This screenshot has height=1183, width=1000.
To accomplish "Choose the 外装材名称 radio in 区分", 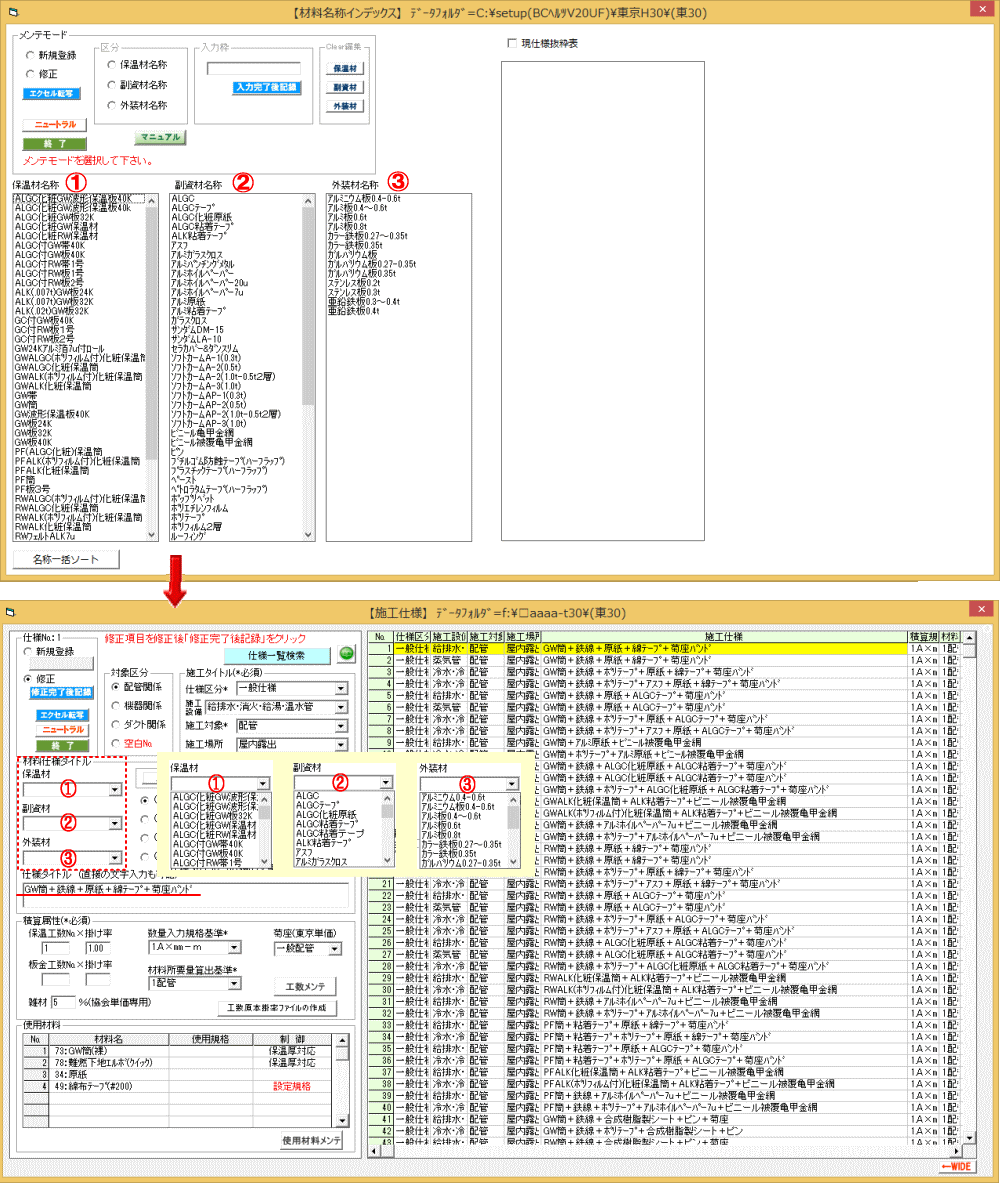I will point(137,106).
